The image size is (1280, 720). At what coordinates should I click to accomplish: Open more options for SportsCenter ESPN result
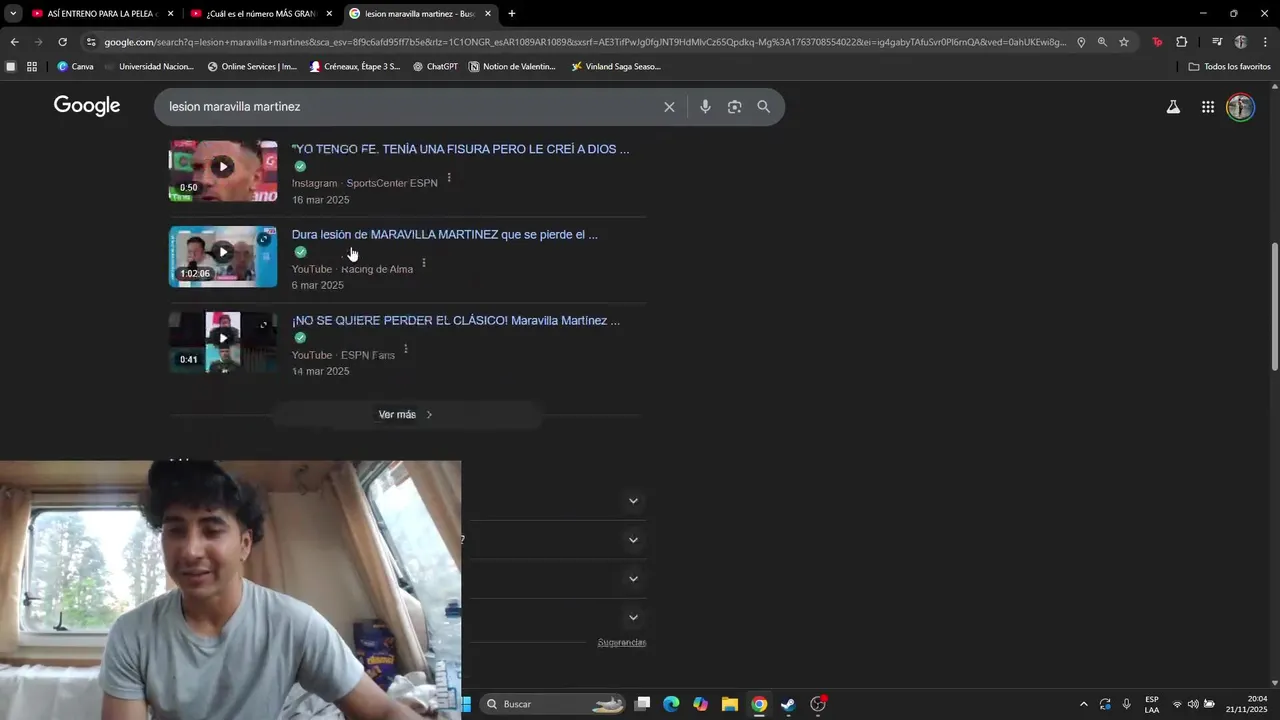[449, 178]
